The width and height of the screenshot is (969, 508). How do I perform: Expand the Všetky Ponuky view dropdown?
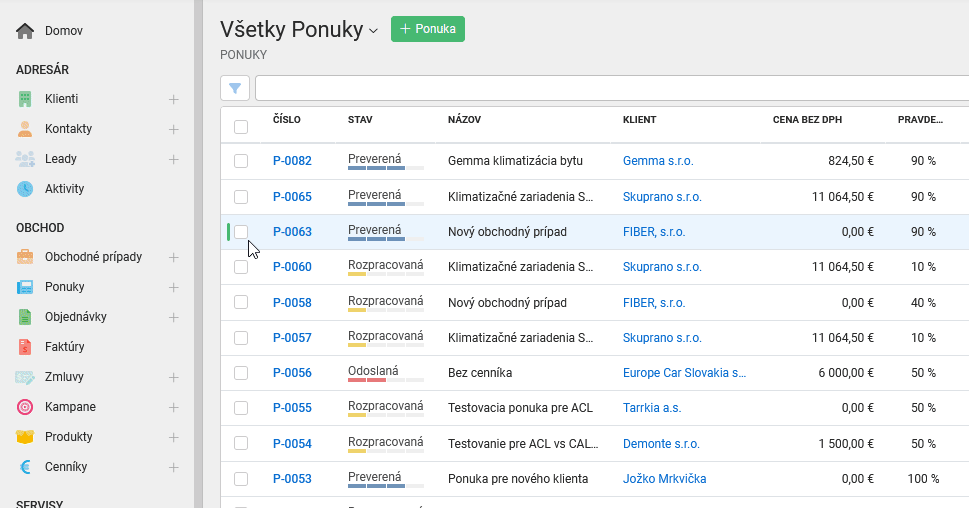pos(373,30)
